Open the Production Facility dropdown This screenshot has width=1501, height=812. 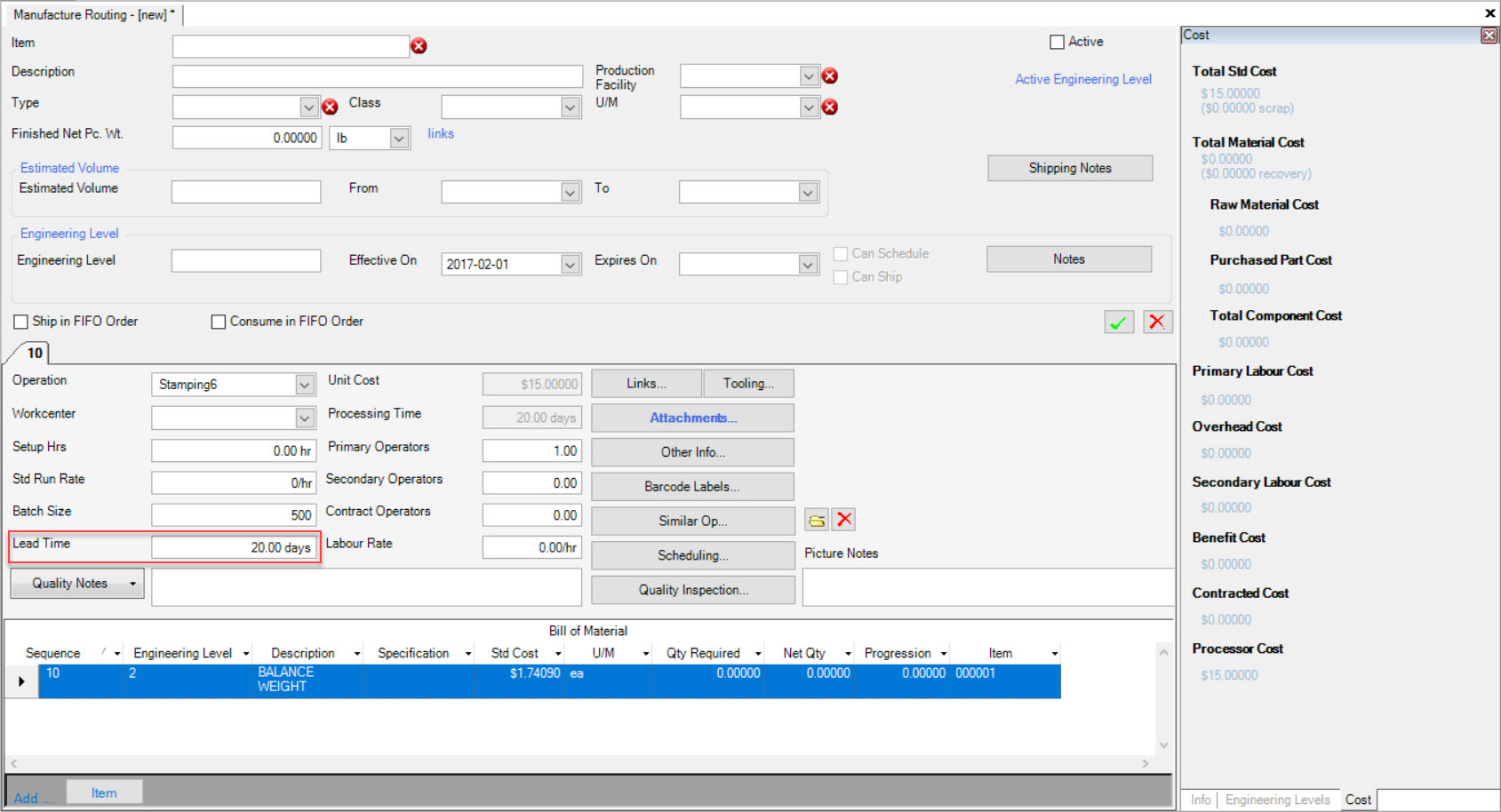[x=808, y=76]
